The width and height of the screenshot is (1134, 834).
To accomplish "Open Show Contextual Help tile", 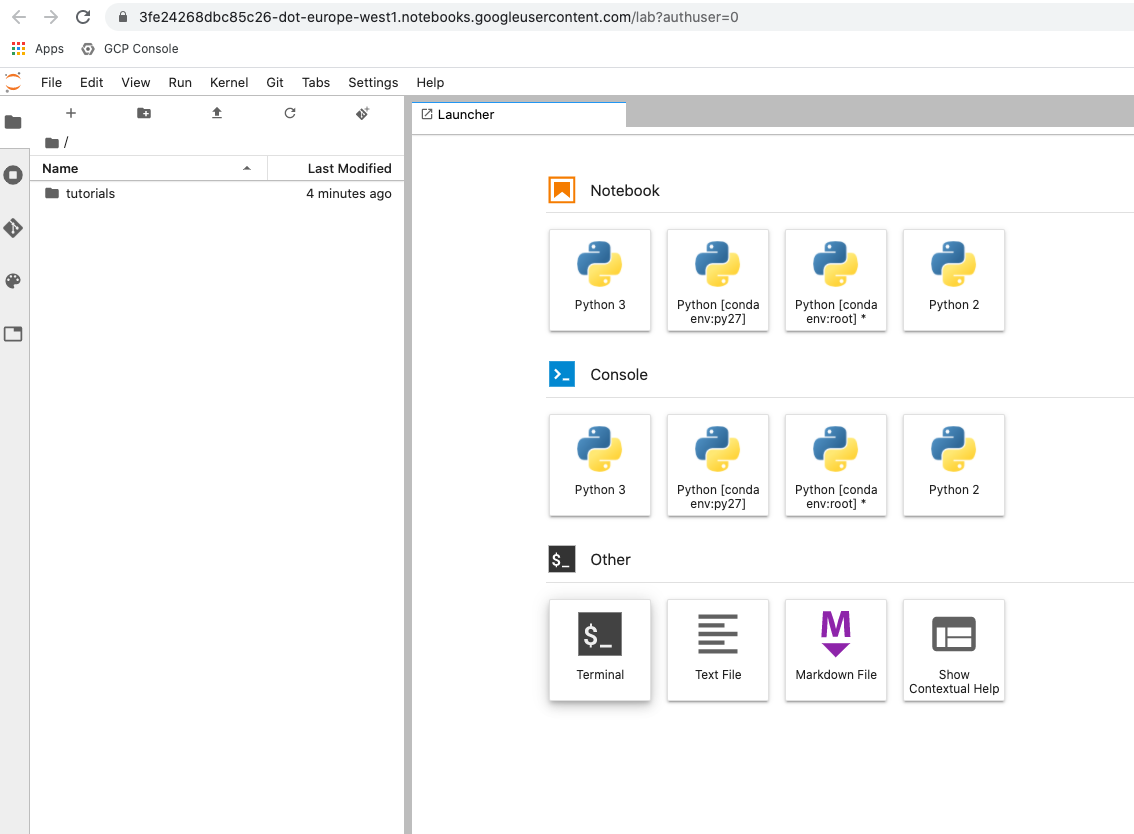I will tap(953, 649).
